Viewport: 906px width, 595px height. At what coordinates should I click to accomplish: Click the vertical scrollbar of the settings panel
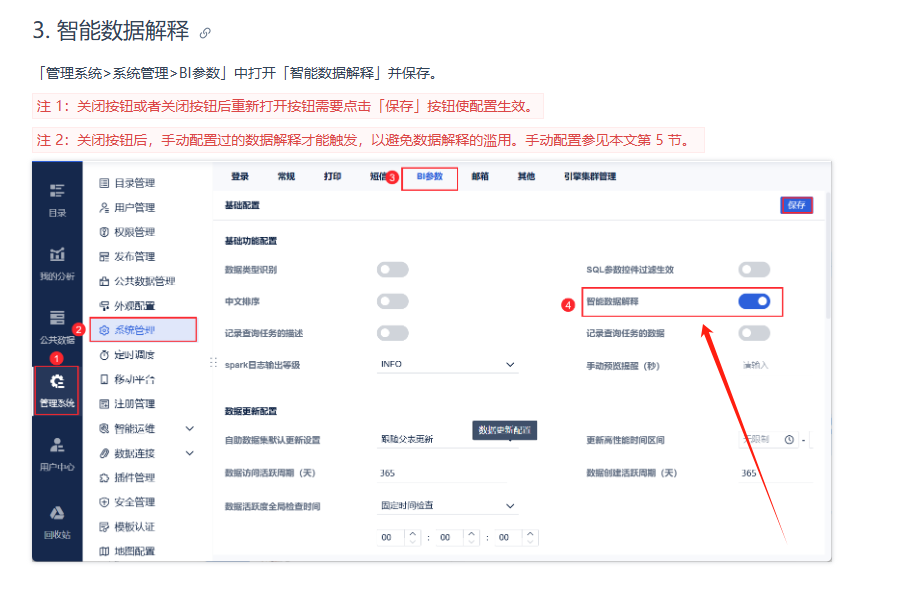tap(829, 255)
